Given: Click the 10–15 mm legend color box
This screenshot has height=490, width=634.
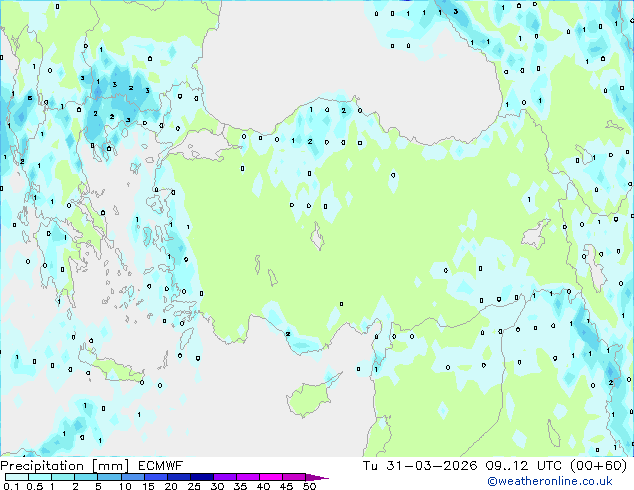Looking at the screenshot, I should point(132,477).
